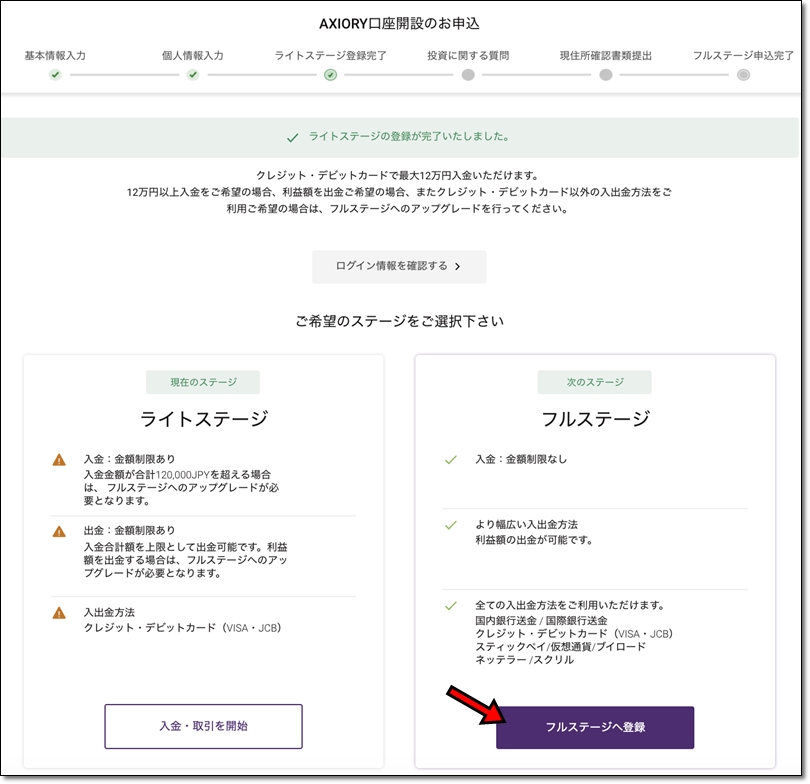Click the AXIORY口座開設のお申込 title
Screen dimensions: 810x784
(x=399, y=24)
